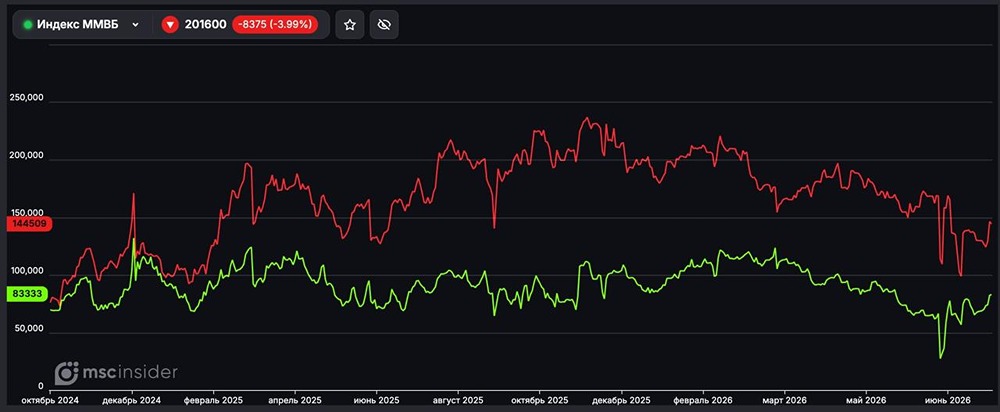Click the август 2025 date label
This screenshot has width=1000, height=412.
[x=458, y=400]
